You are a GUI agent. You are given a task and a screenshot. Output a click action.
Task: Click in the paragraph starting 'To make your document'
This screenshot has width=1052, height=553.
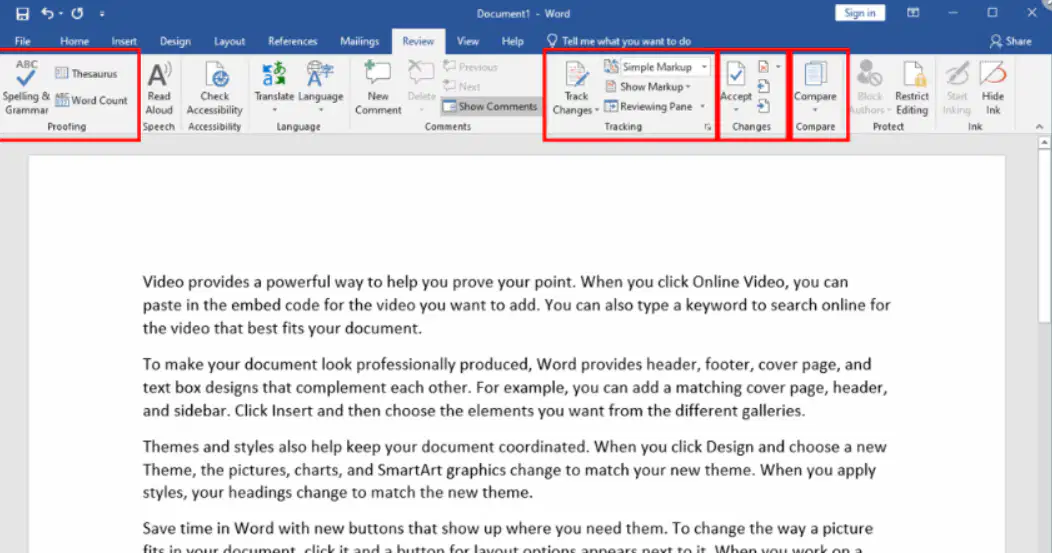(515, 387)
